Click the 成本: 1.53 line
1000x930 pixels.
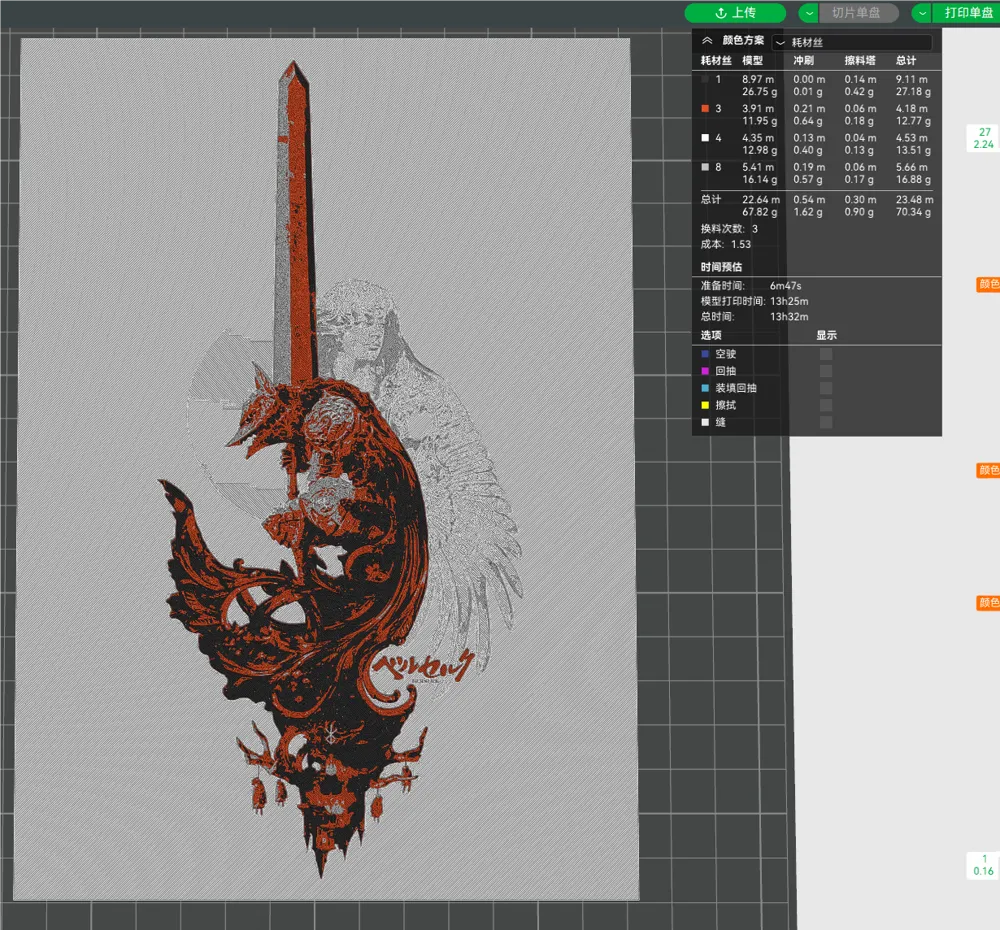(x=726, y=244)
